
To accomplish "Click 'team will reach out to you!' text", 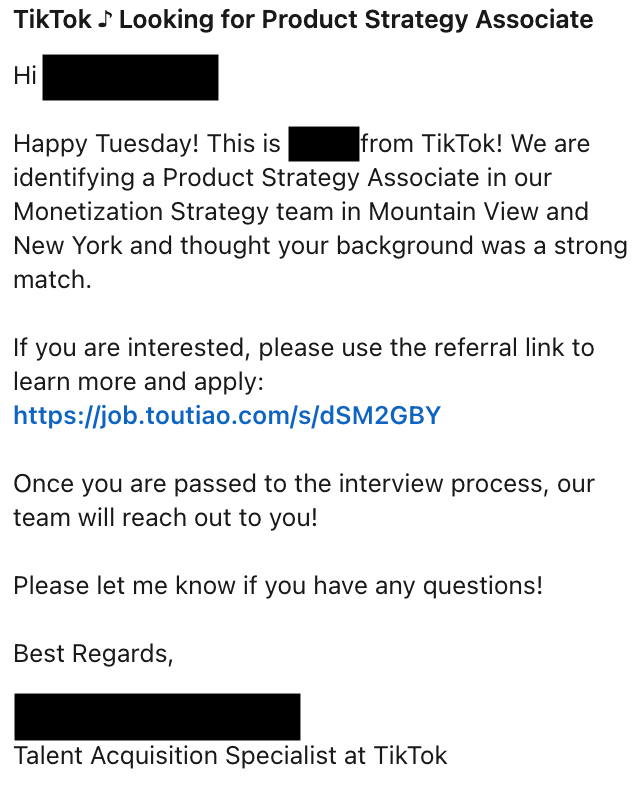I will coord(165,518).
